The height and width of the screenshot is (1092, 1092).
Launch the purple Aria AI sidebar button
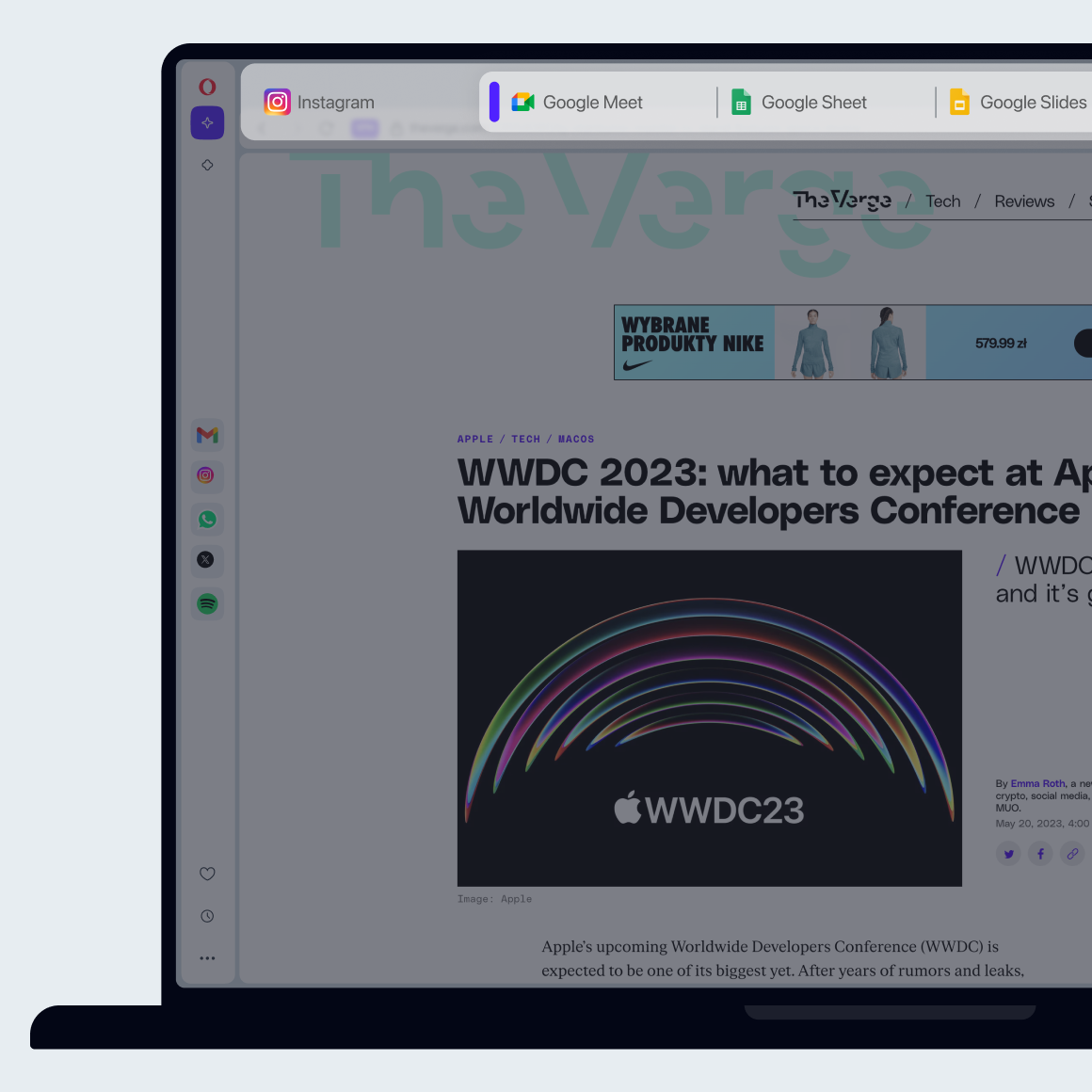click(207, 123)
